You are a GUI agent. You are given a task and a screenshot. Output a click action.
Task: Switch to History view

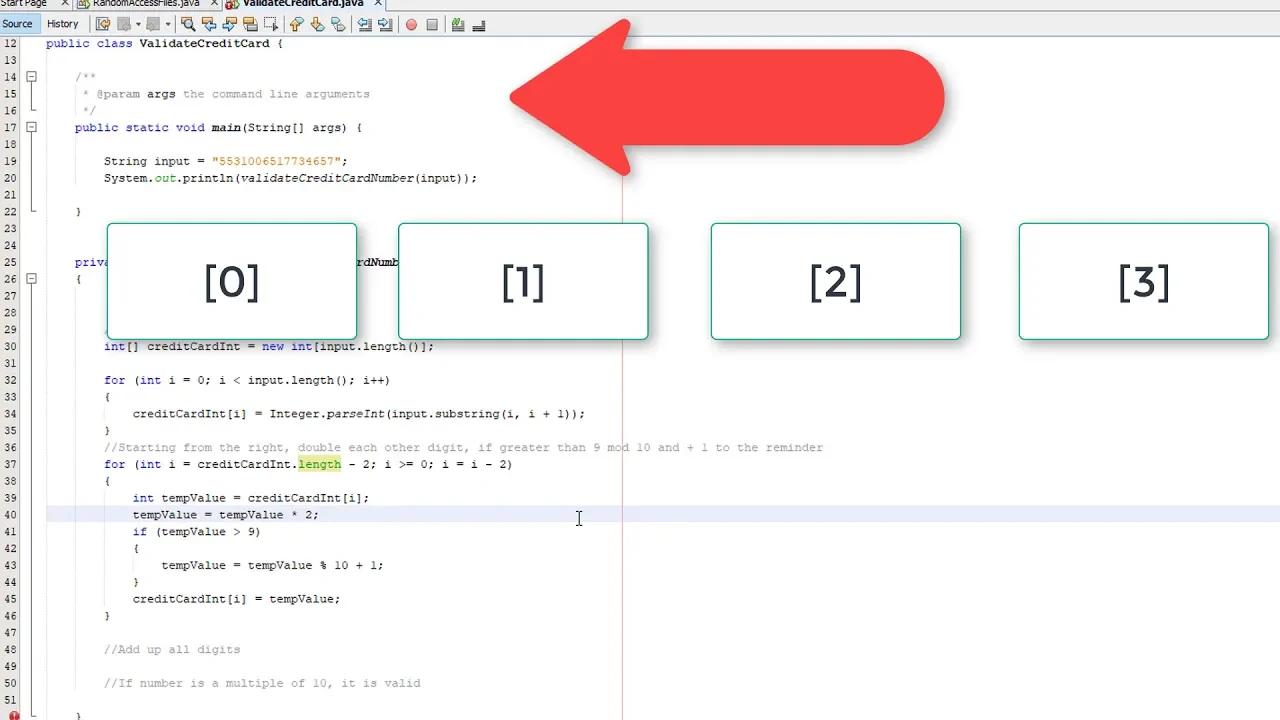tap(63, 23)
